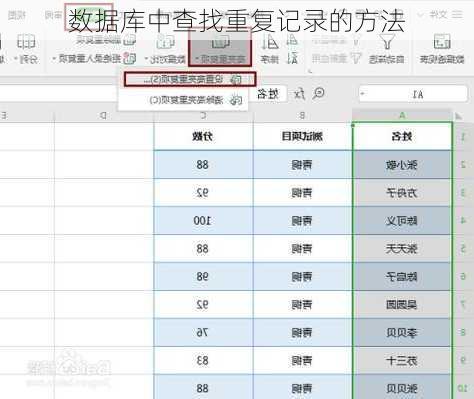Select the name cell 李贝贝
Viewport: 474px width, 399px height.
tap(402, 333)
